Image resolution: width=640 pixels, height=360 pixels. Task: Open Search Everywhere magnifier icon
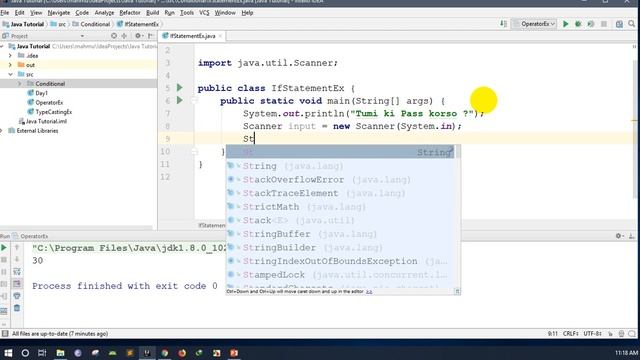[631, 24]
